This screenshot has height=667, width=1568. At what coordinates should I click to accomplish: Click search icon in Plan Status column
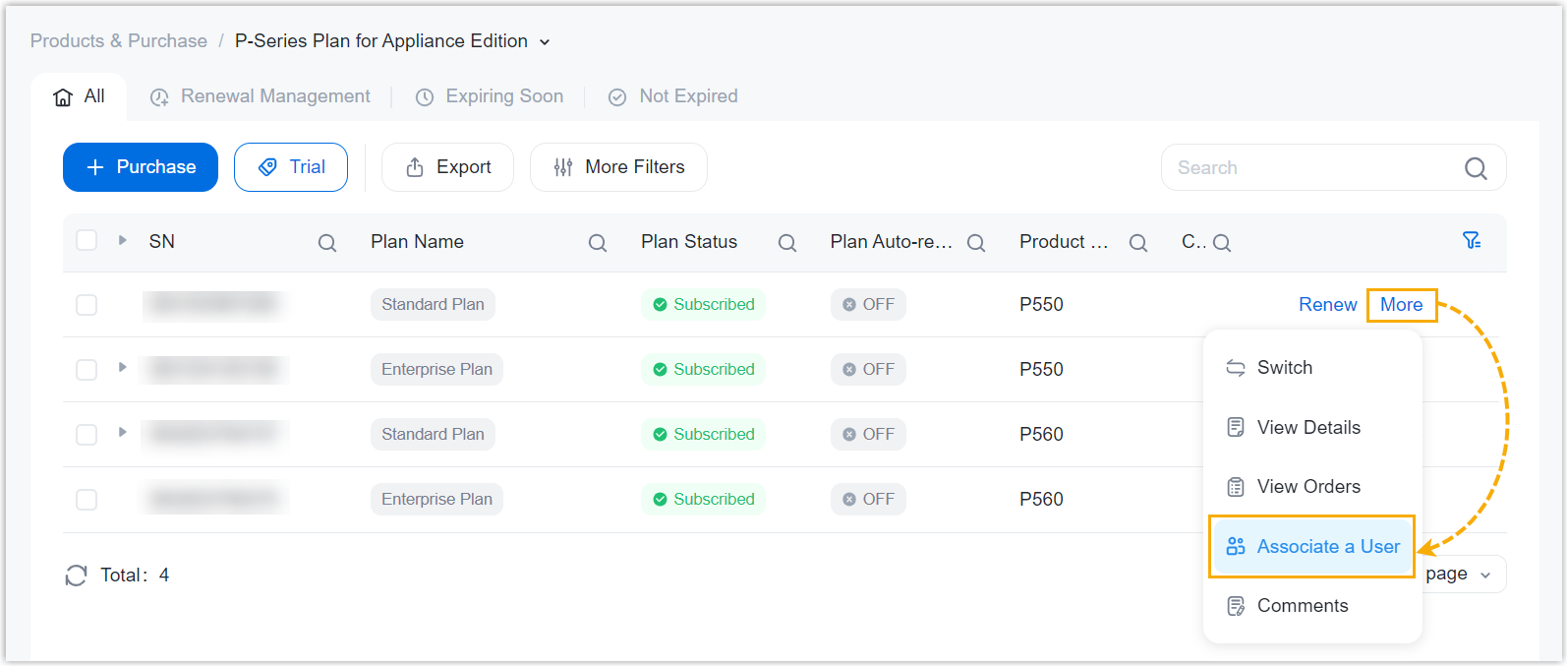pos(787,243)
